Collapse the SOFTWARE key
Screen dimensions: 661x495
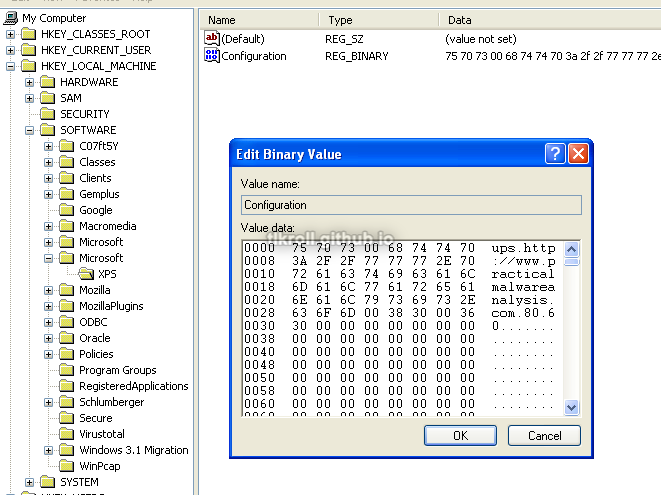[30, 130]
